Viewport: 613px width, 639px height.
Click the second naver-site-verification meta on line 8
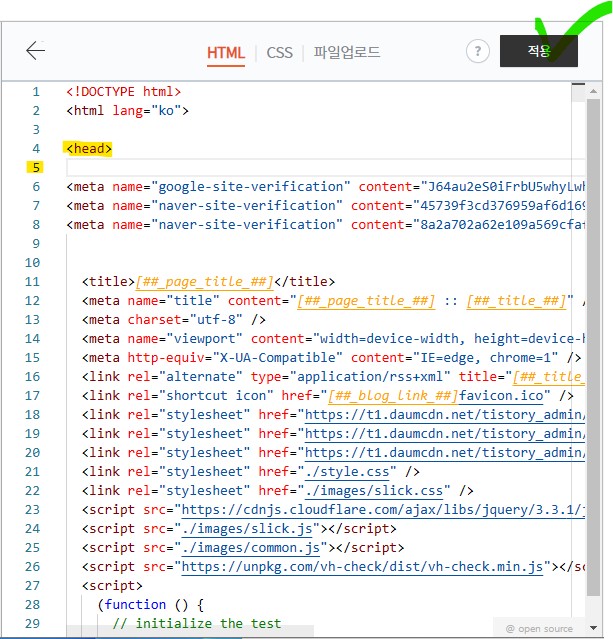pyautogui.click(x=325, y=225)
